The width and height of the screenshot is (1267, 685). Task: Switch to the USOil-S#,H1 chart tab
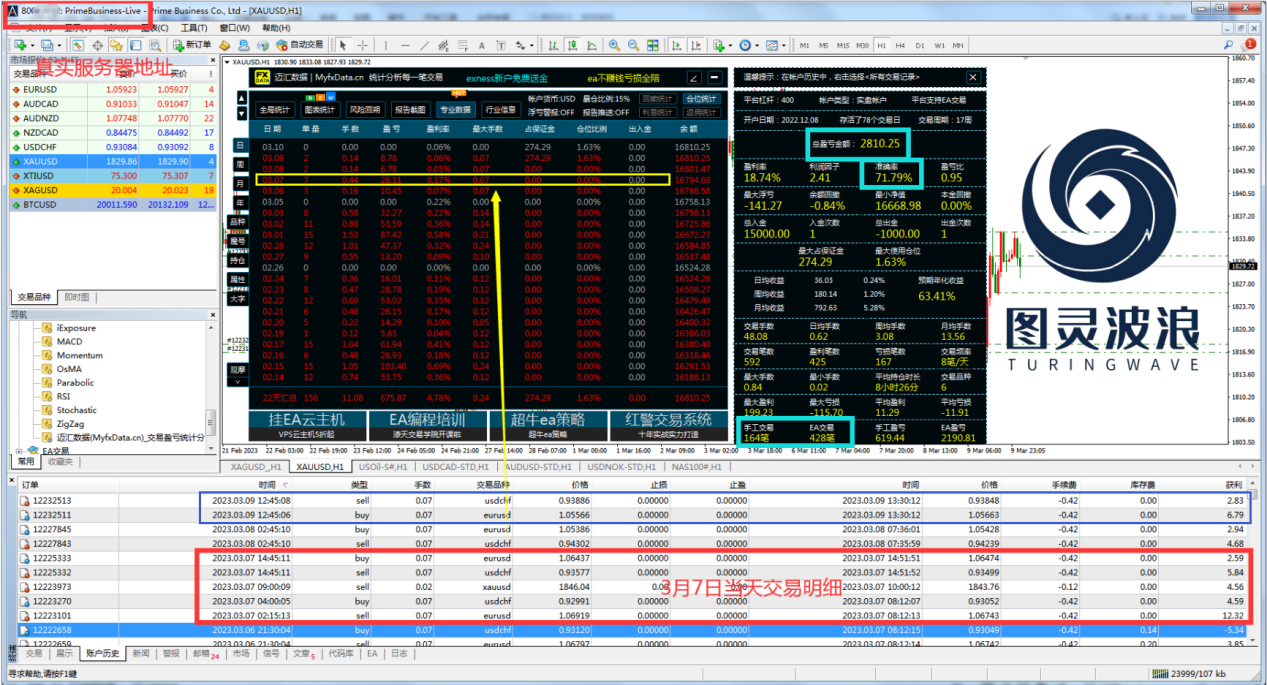(x=382, y=467)
